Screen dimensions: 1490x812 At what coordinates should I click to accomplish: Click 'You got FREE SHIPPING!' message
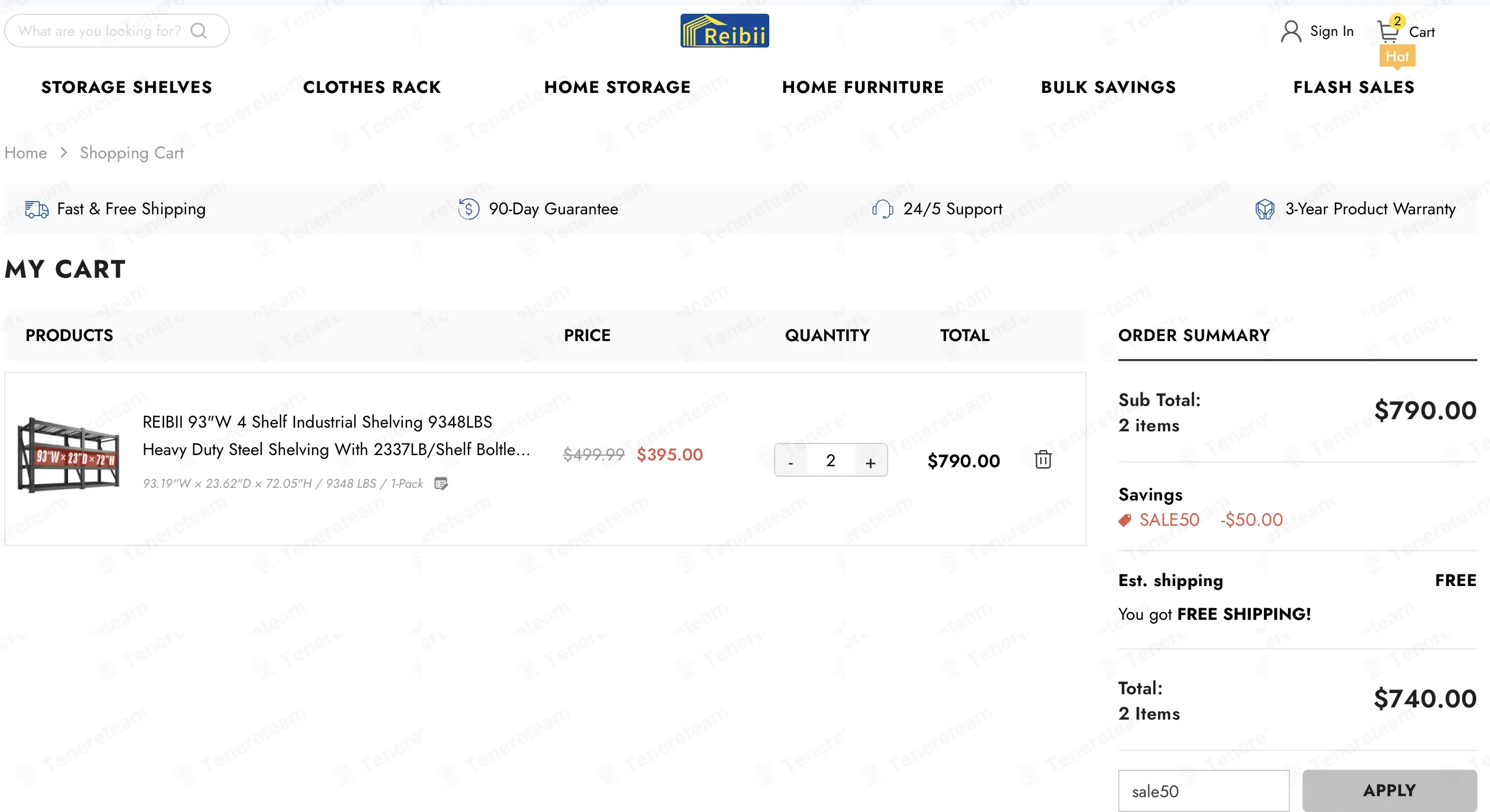1215,614
